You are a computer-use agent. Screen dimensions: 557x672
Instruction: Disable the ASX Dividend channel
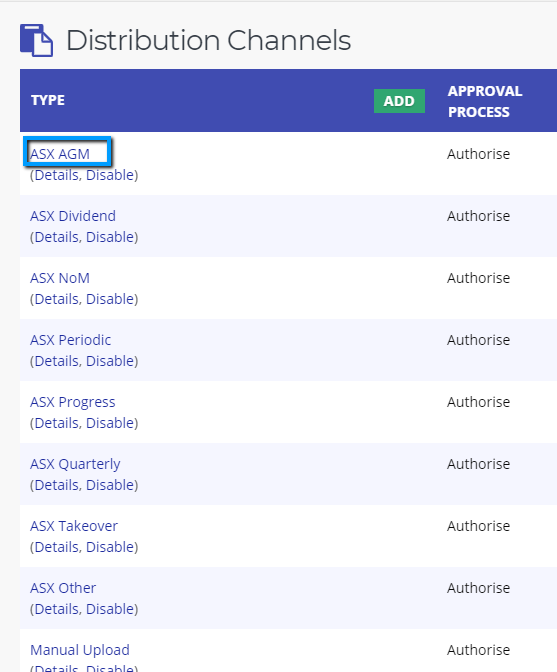pyautogui.click(x=110, y=237)
